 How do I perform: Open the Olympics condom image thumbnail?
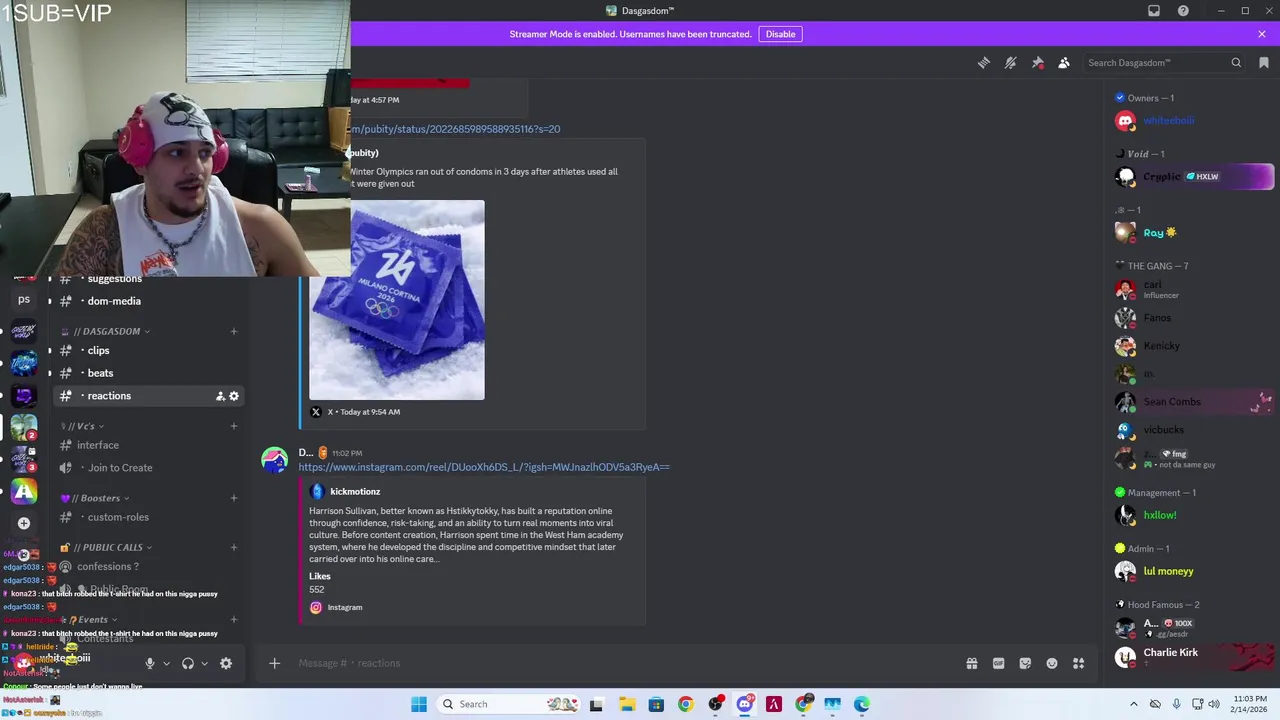point(397,300)
